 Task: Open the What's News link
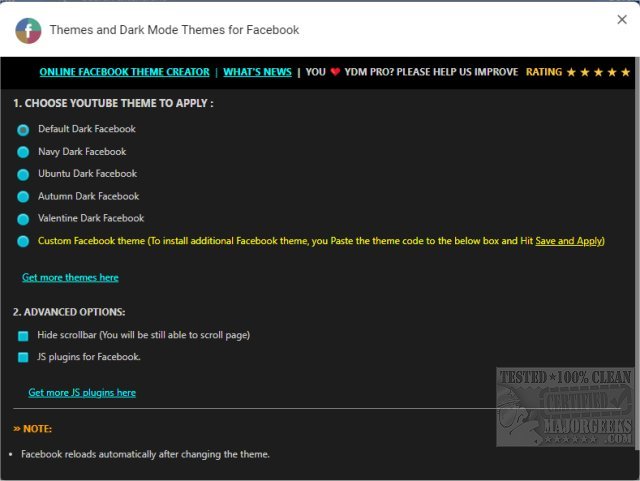(257, 72)
